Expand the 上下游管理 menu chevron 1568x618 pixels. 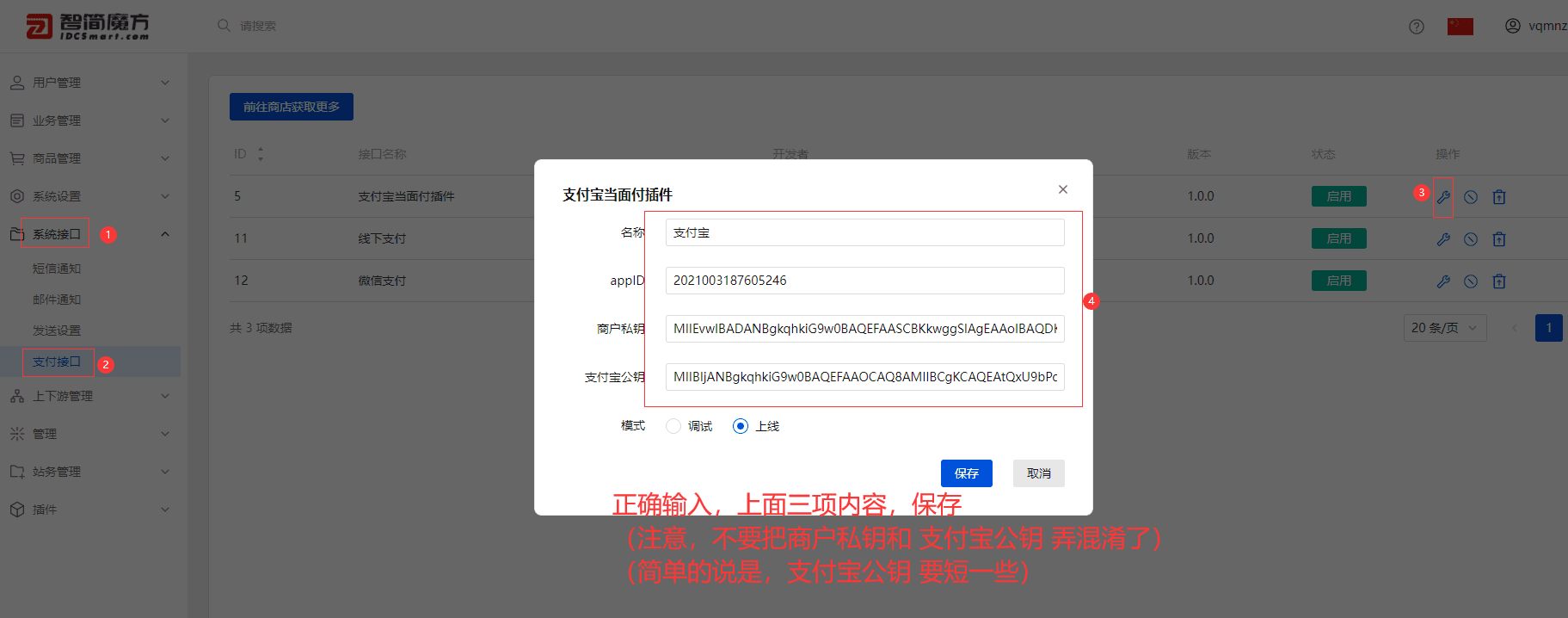165,396
